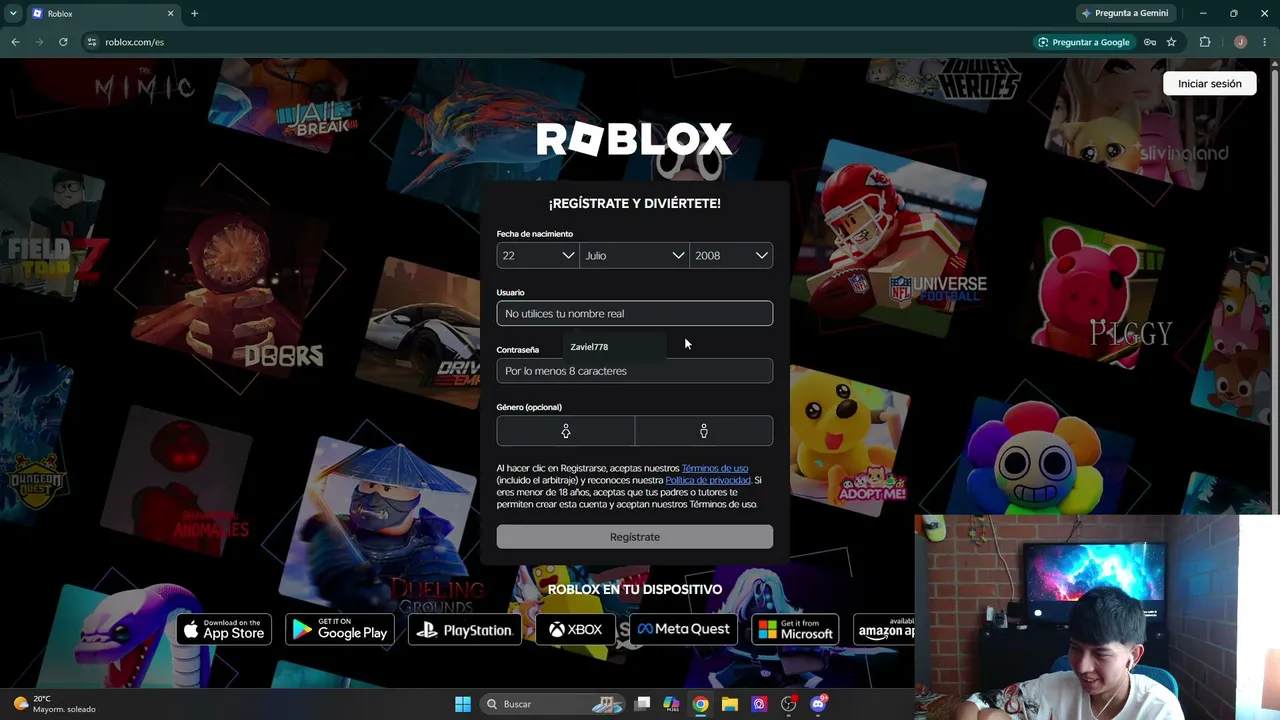Open the purple headset app on taskbar

coord(759,704)
